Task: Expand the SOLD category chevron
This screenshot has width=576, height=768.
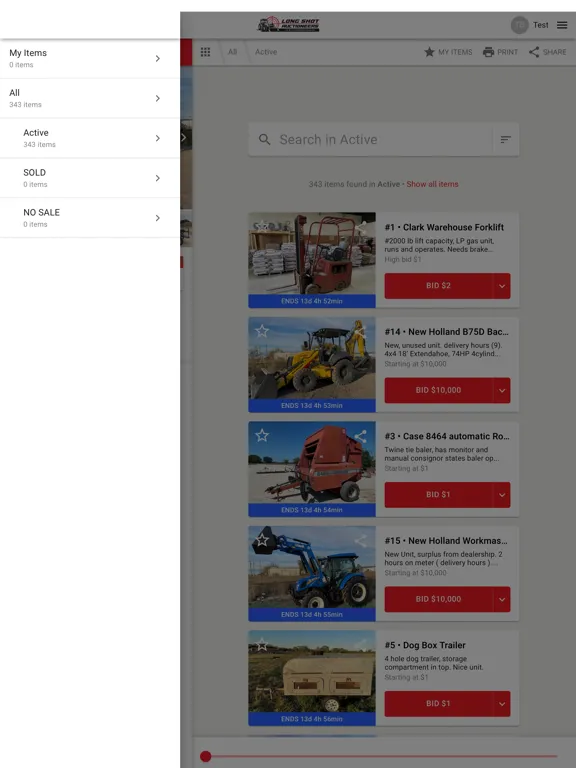Action: pyautogui.click(x=158, y=178)
